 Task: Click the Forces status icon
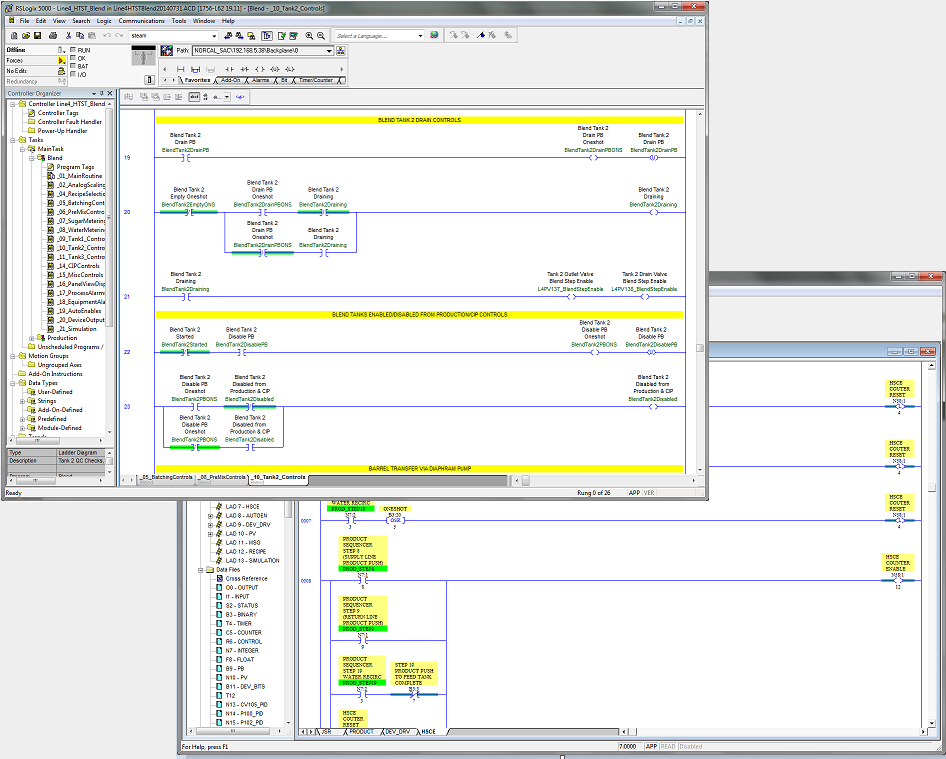coord(62,60)
